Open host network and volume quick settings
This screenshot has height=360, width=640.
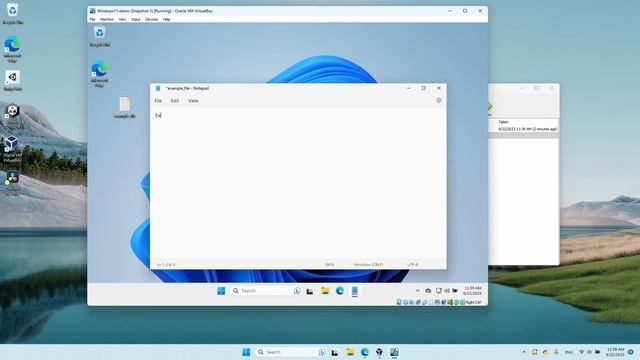point(589,352)
